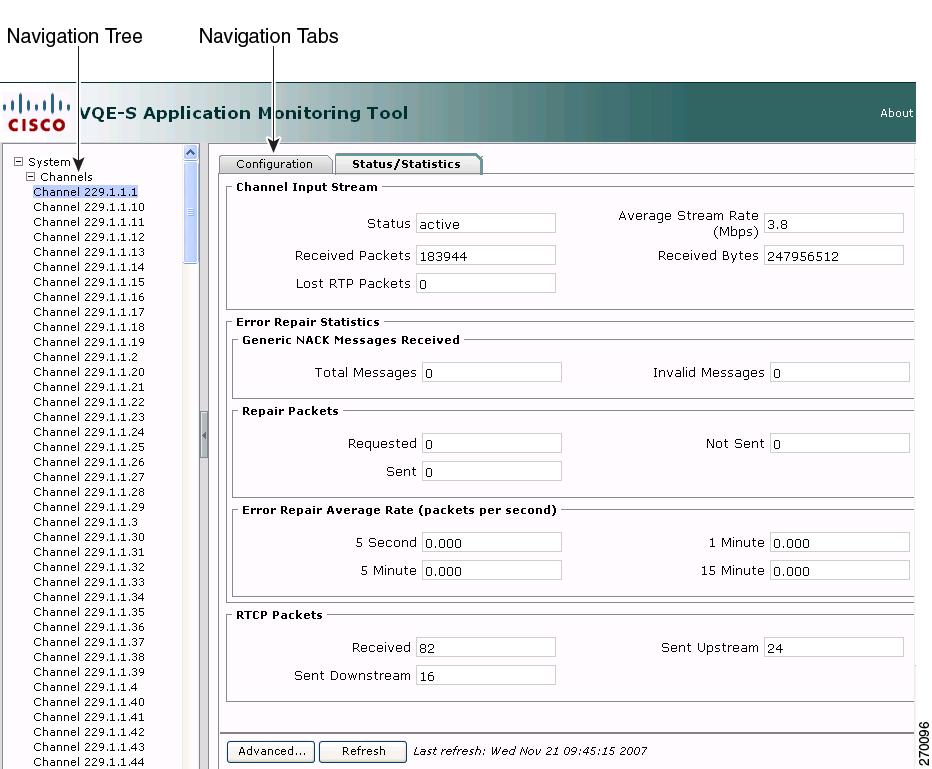Viewport: 932px width, 769px height.
Task: Click the Total Messages field
Action: coord(492,373)
